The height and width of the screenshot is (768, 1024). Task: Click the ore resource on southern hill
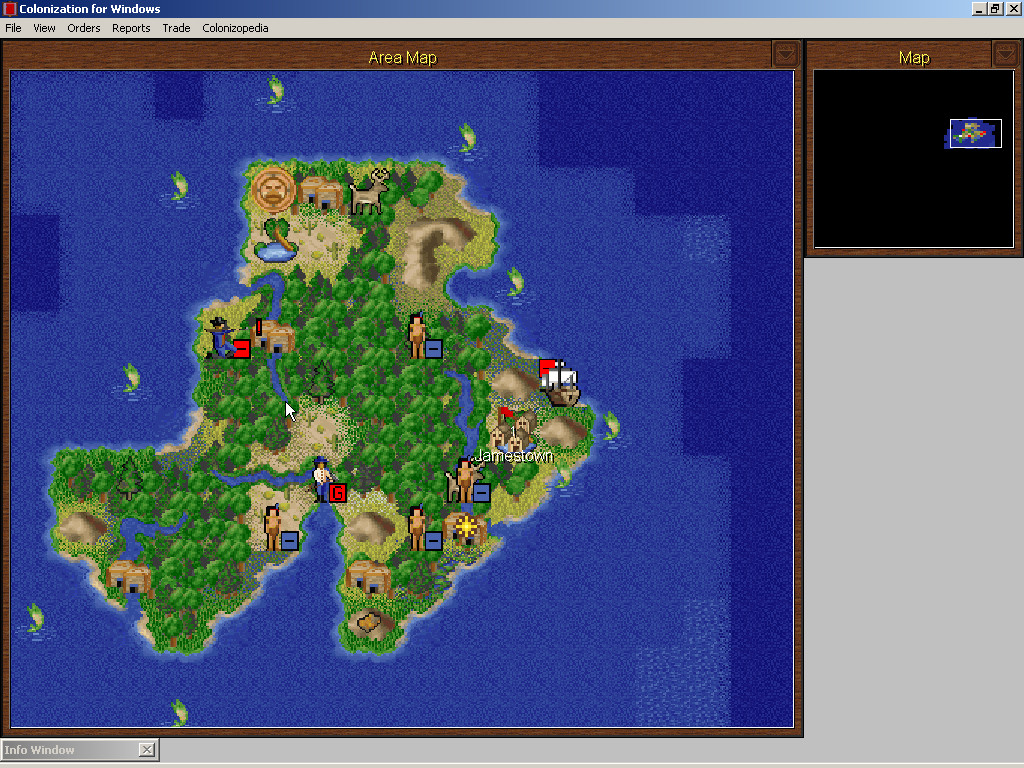point(368,622)
